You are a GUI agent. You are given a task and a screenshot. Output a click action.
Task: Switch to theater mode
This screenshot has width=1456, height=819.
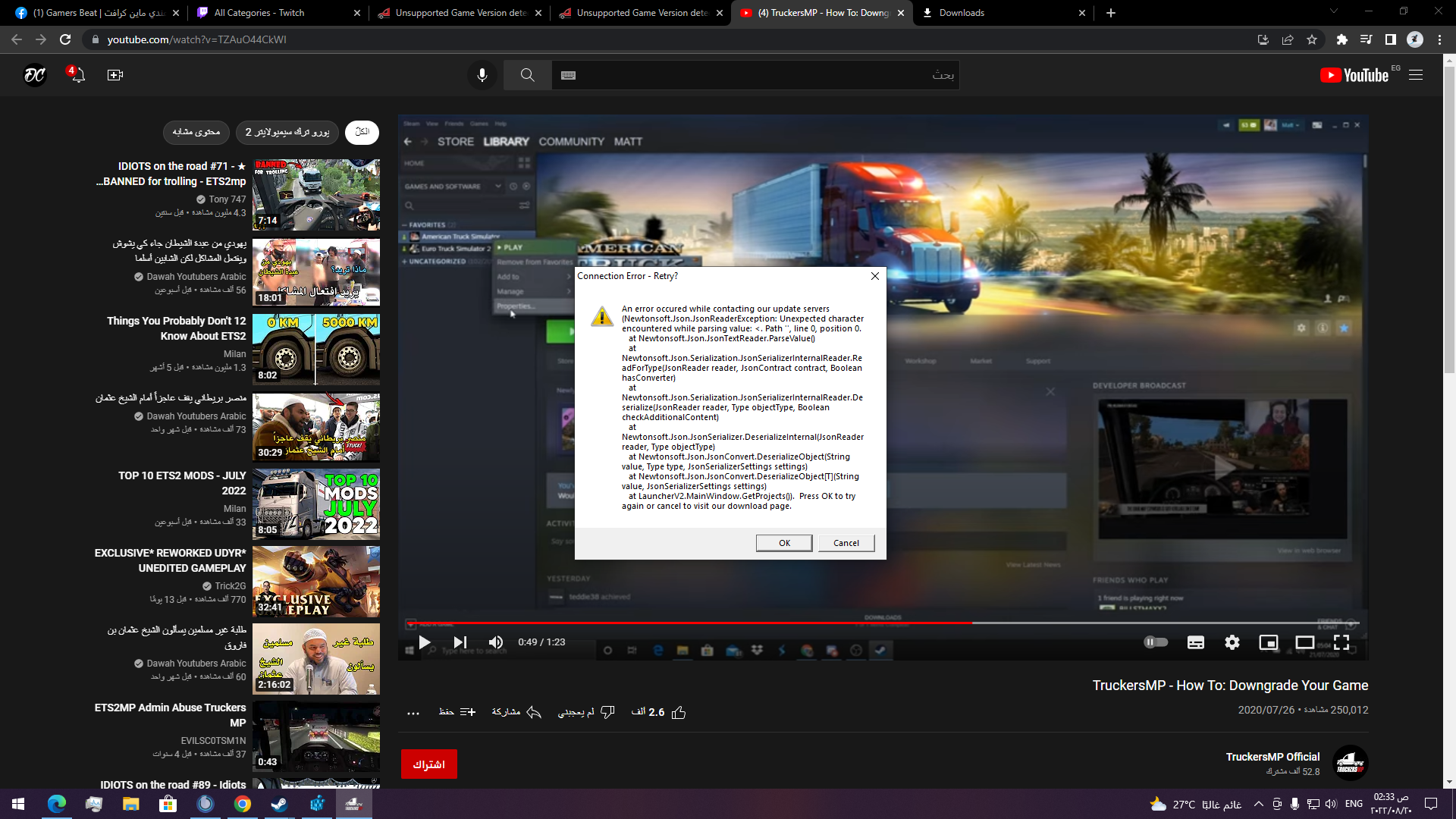(1305, 642)
